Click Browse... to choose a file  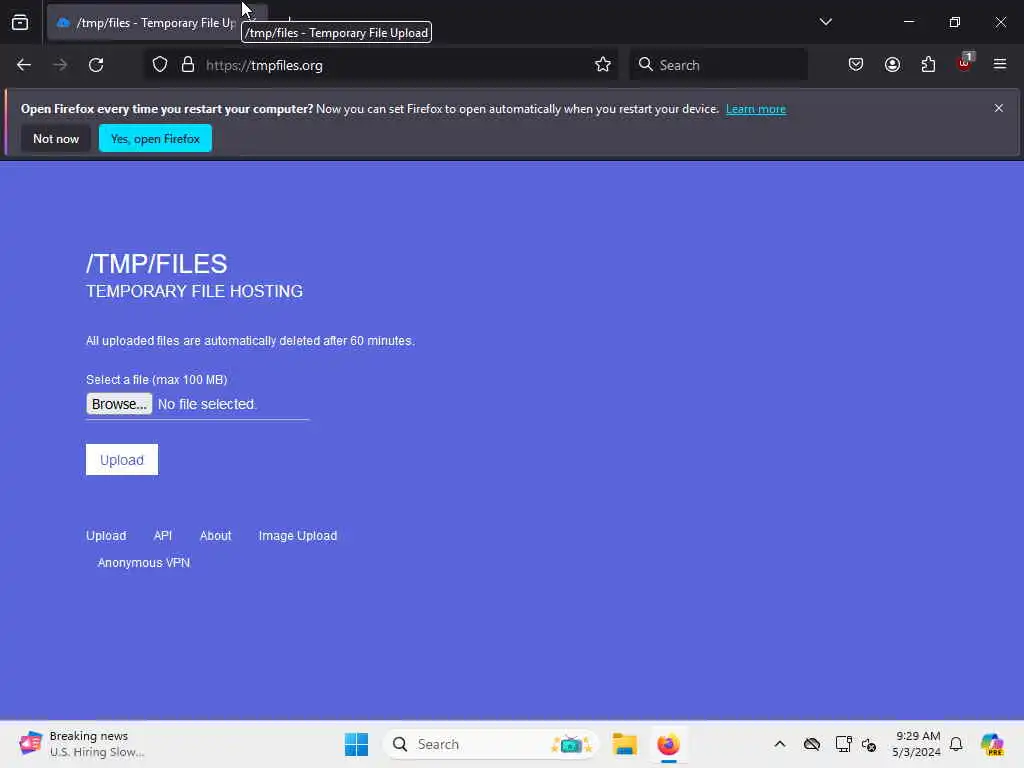click(x=119, y=404)
